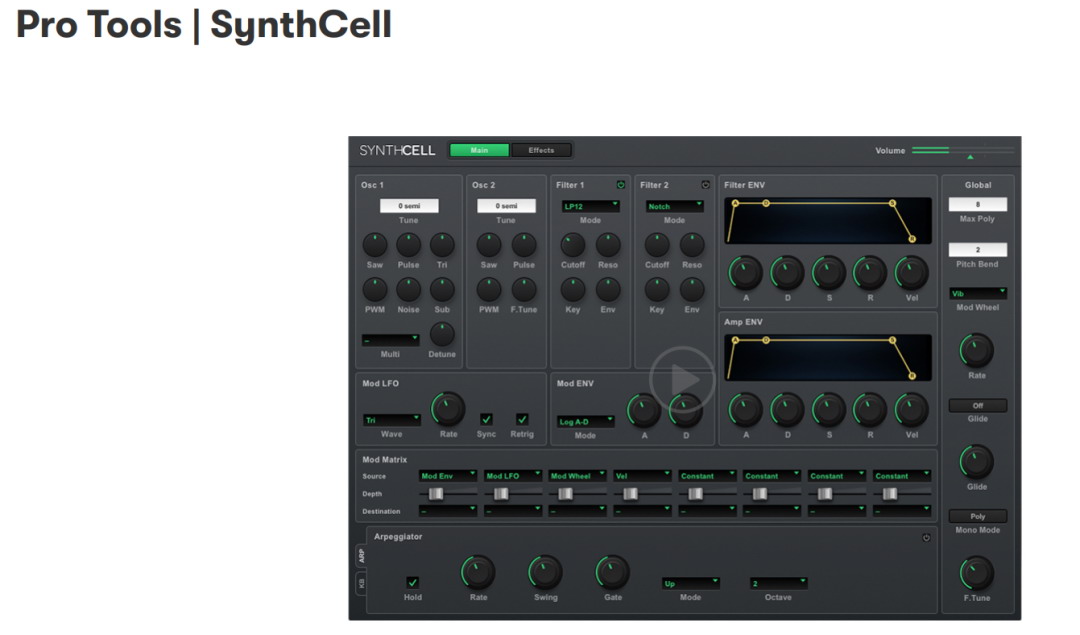Open the Mod LFO Wave dropdown
Viewport: 1080px width, 635px height.
[x=391, y=419]
